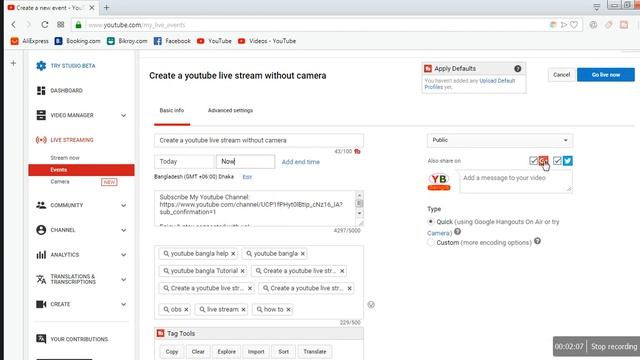This screenshot has height=360, width=640.
Task: Open the browser speed dial grid icon
Action: tap(60, 25)
